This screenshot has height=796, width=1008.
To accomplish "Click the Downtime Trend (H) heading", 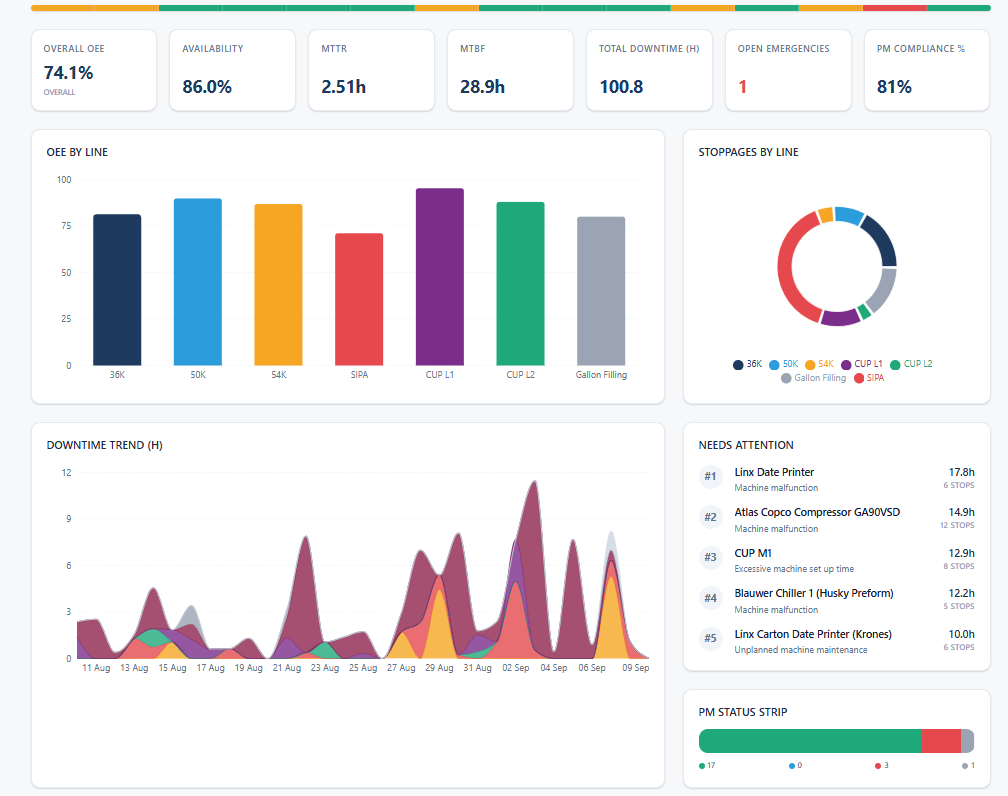I will (105, 445).
